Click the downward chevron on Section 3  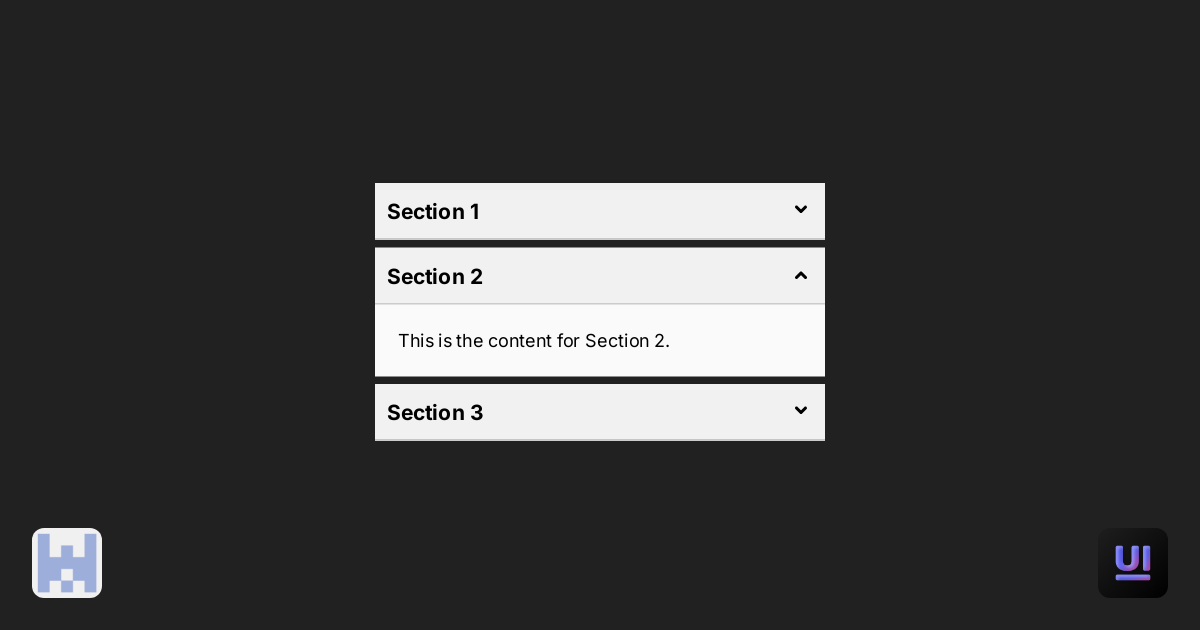[x=801, y=411]
